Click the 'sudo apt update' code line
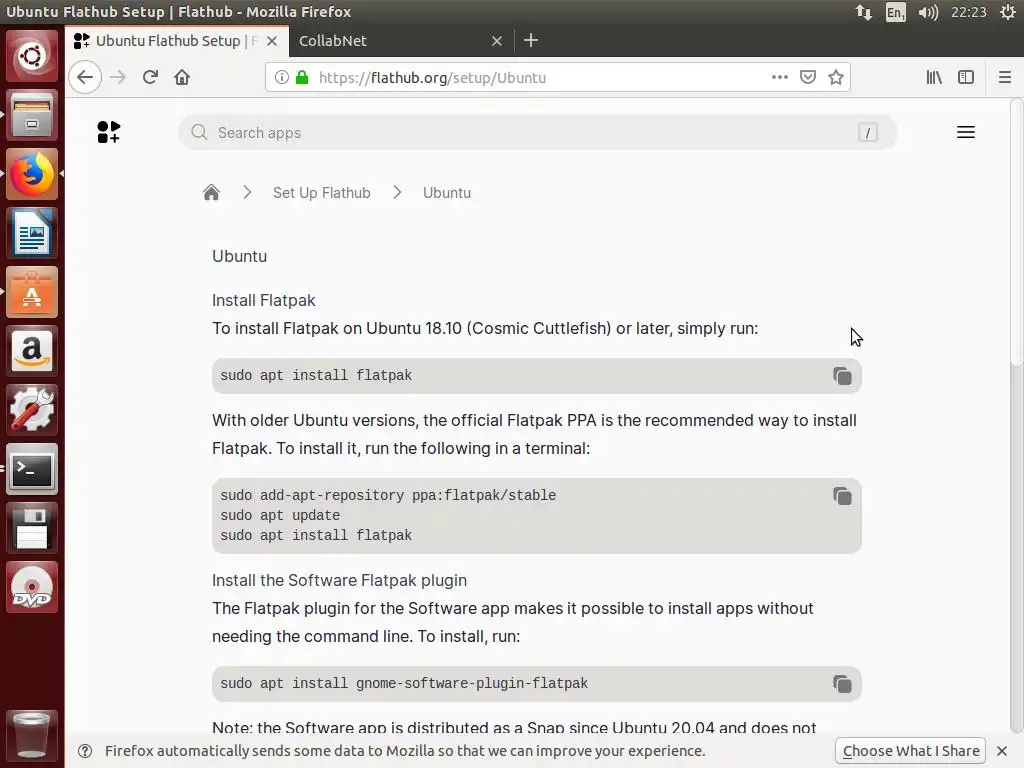The width and height of the screenshot is (1024, 768). [x=280, y=515]
